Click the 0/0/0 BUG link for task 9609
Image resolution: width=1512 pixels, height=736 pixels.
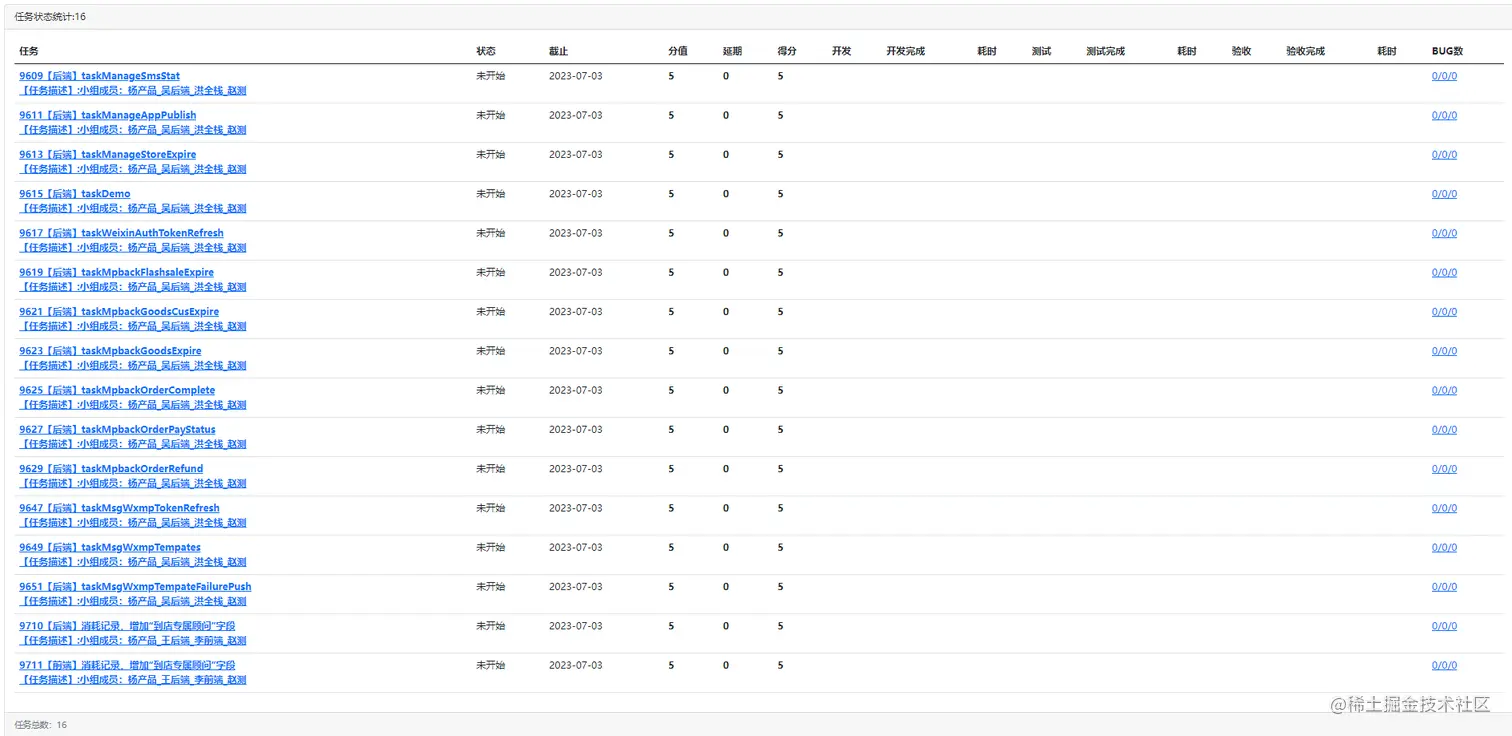[1444, 76]
